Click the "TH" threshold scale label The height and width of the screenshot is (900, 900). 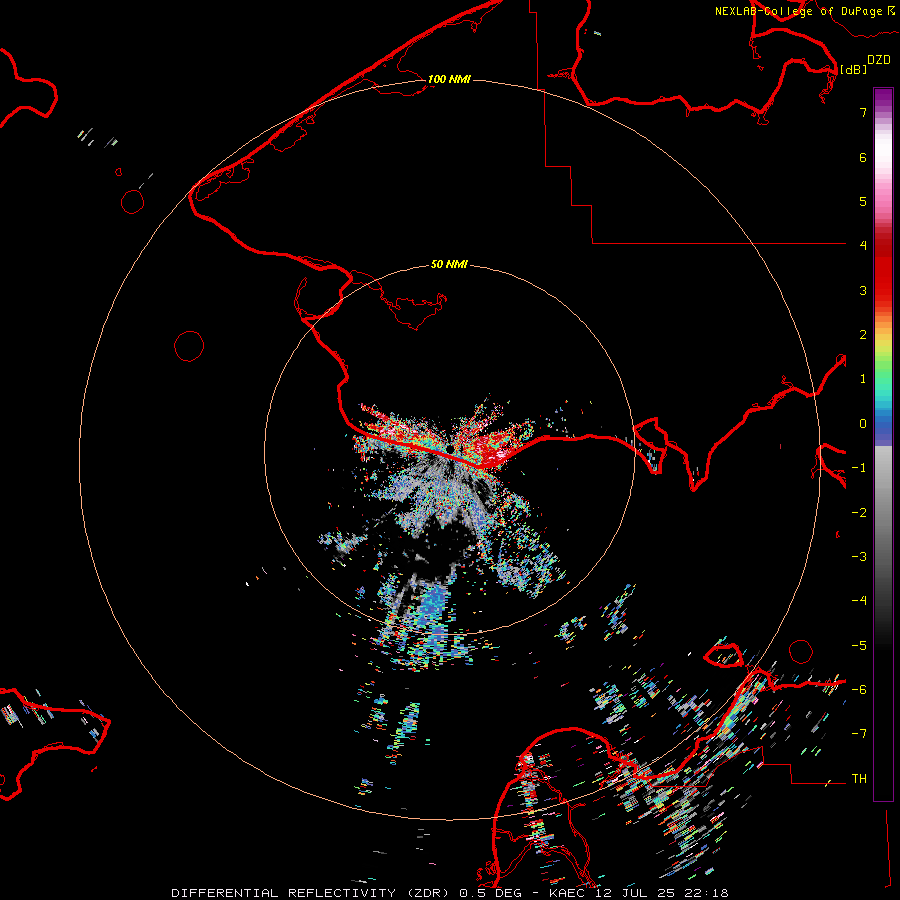pos(859,779)
